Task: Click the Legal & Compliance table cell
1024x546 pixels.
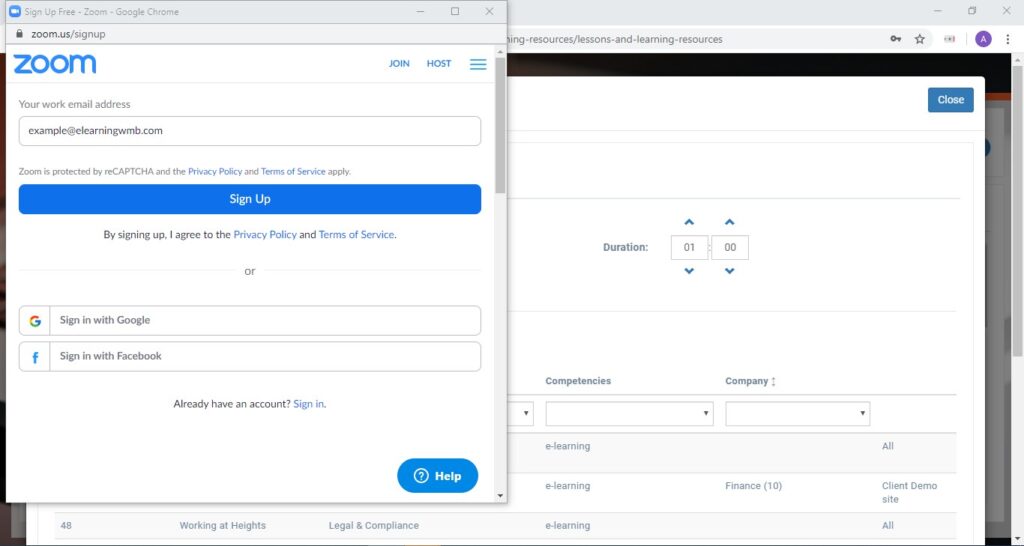Action: coord(374,526)
